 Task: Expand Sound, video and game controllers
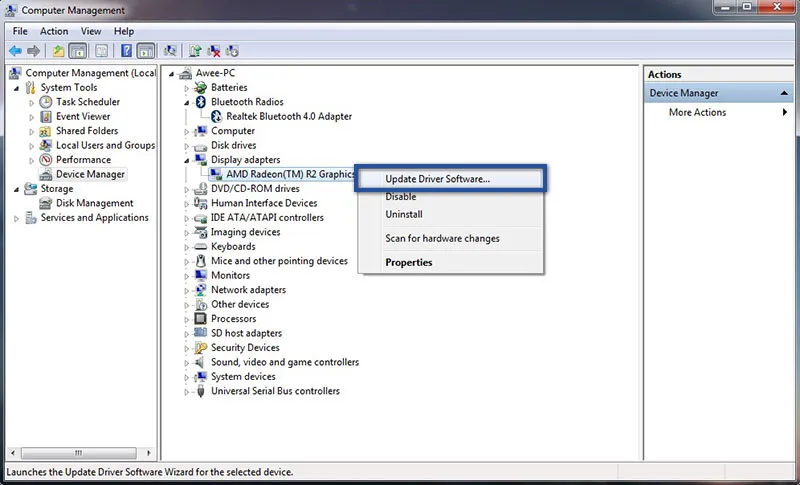(187, 362)
